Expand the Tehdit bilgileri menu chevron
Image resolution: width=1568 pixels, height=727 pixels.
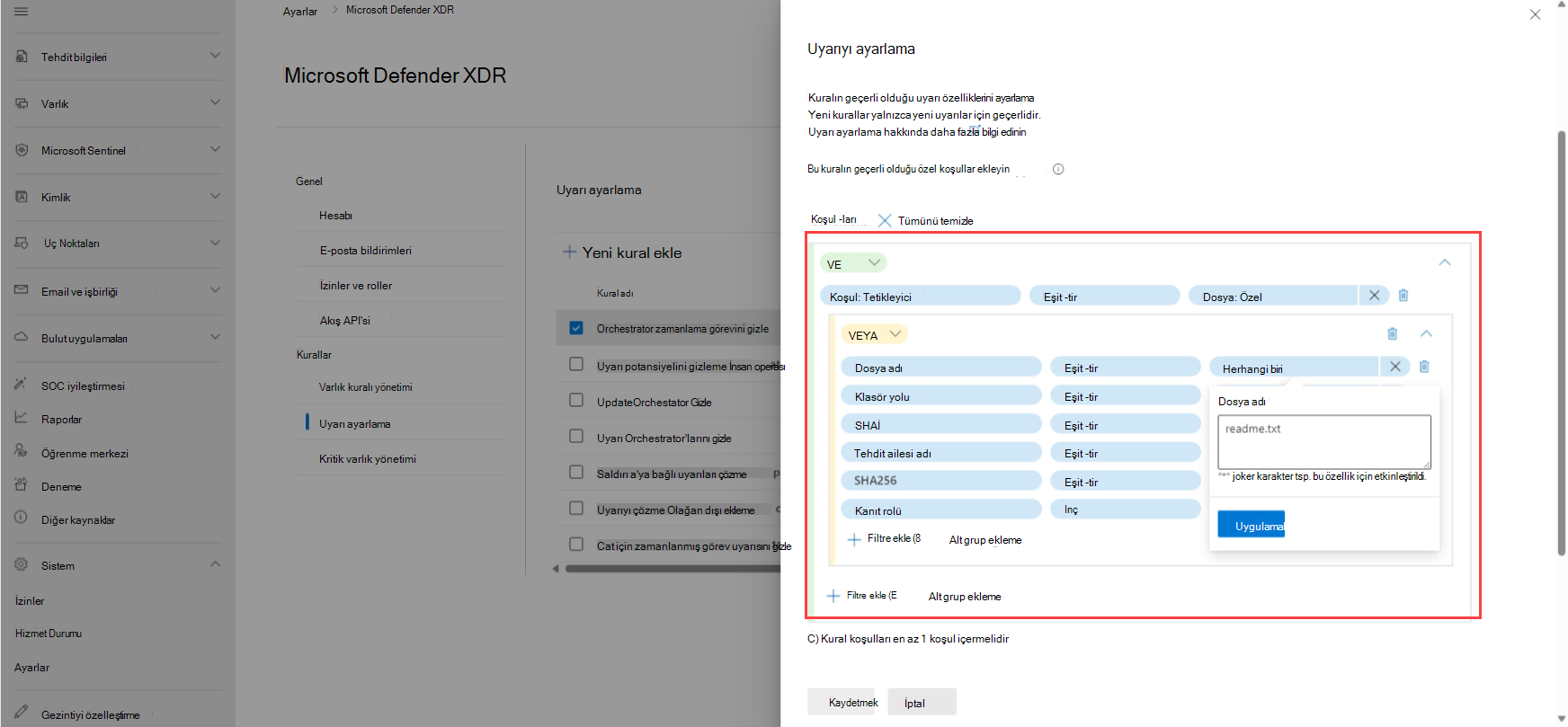coord(215,56)
